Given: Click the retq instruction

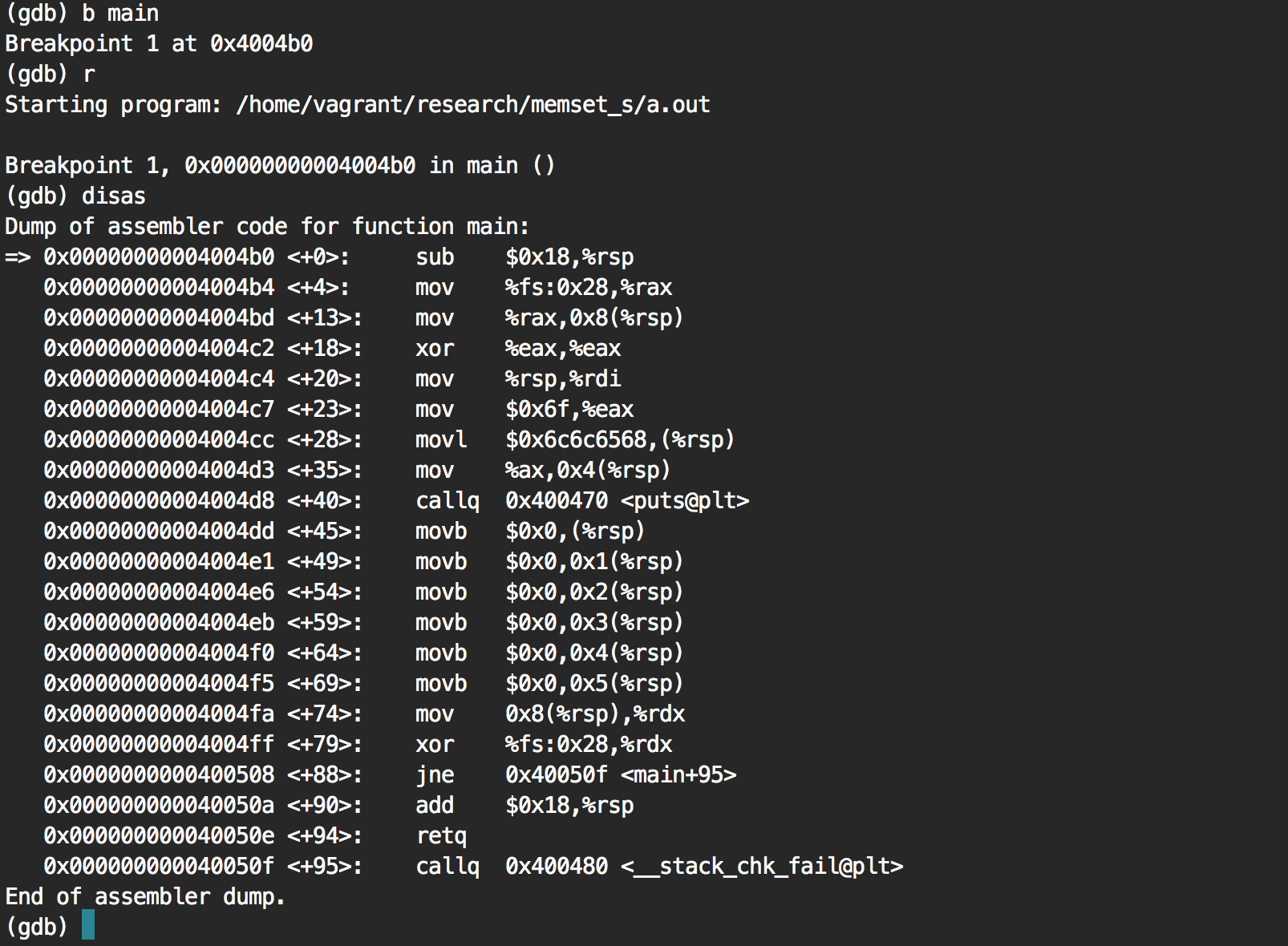Looking at the screenshot, I should pos(441,836).
